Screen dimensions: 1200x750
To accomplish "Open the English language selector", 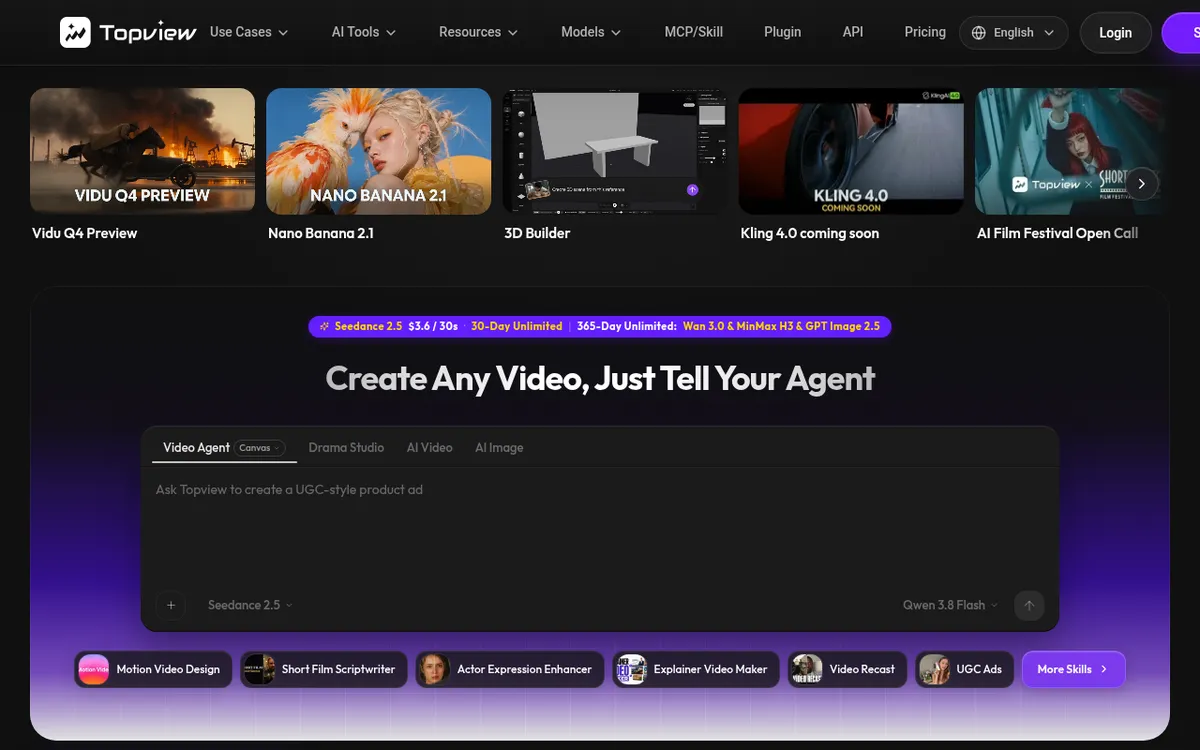I will point(1014,33).
